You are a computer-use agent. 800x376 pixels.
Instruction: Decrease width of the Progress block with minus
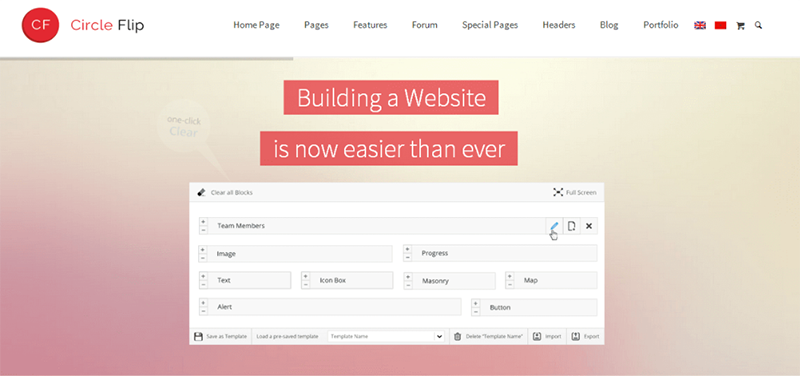pyautogui.click(x=407, y=257)
